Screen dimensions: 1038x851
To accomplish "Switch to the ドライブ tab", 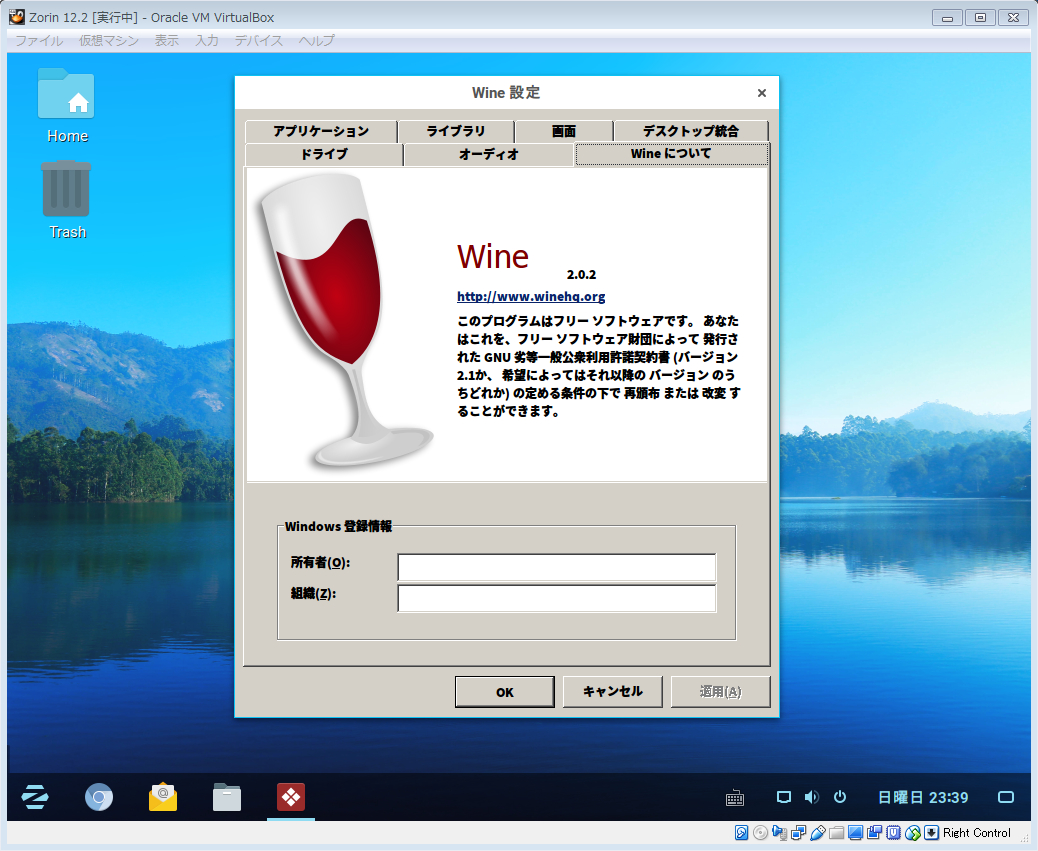I will (x=321, y=155).
